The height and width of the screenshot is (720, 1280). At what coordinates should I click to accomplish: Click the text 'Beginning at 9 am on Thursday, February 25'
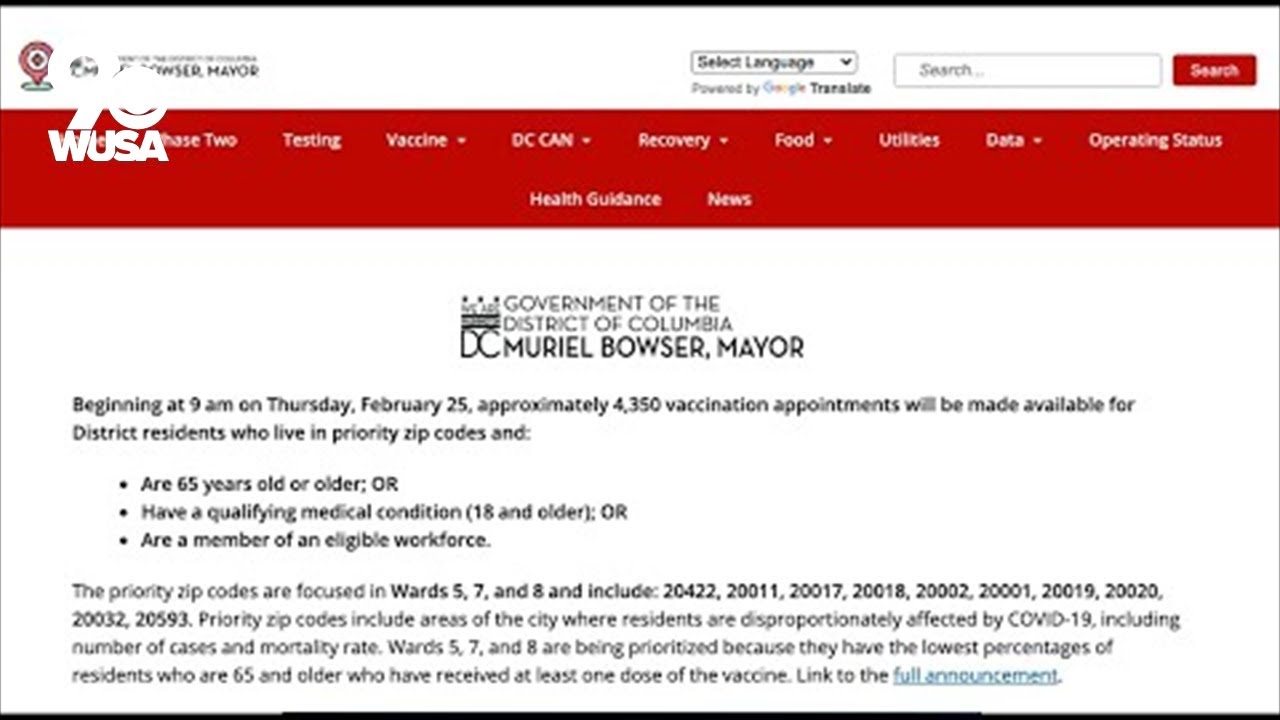272,405
